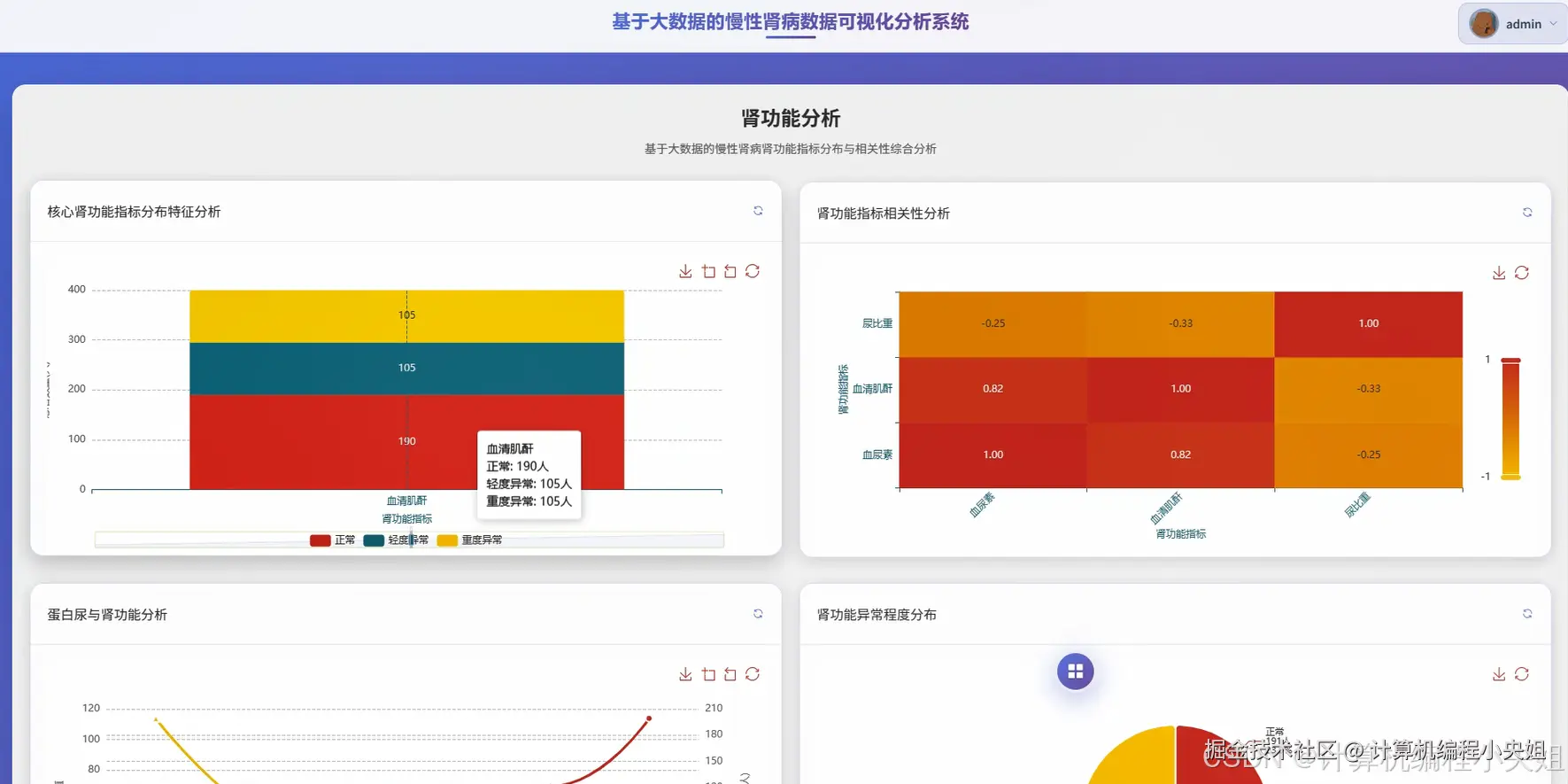Viewport: 1568px width, 784px height.
Task: Enable zoom area on bar chart
Action: pyautogui.click(x=708, y=271)
